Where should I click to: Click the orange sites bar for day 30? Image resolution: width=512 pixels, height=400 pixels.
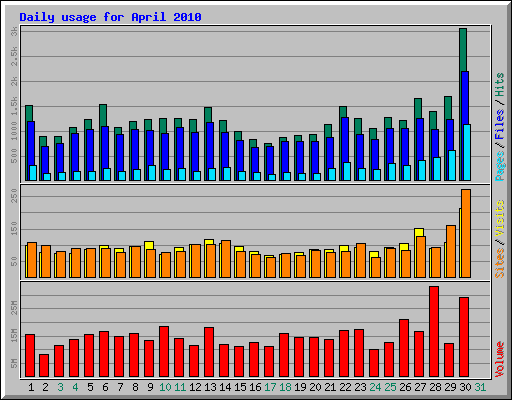point(466,233)
